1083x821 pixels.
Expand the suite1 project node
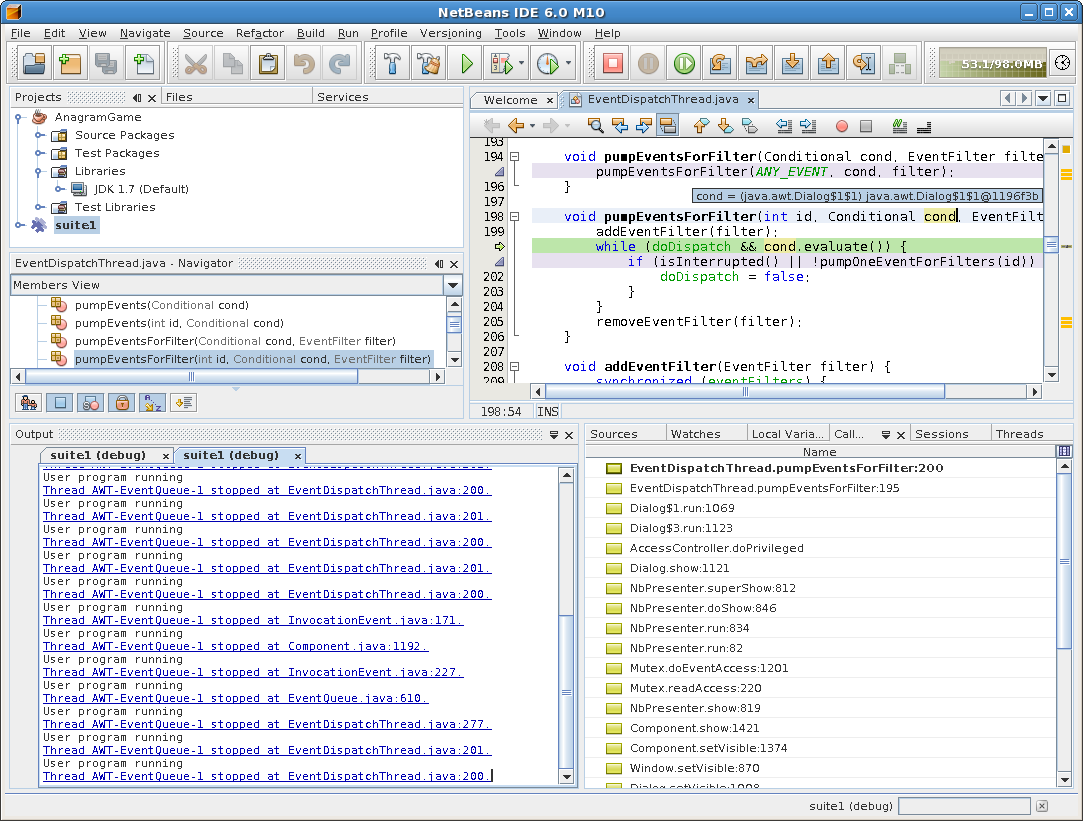[x=19, y=225]
